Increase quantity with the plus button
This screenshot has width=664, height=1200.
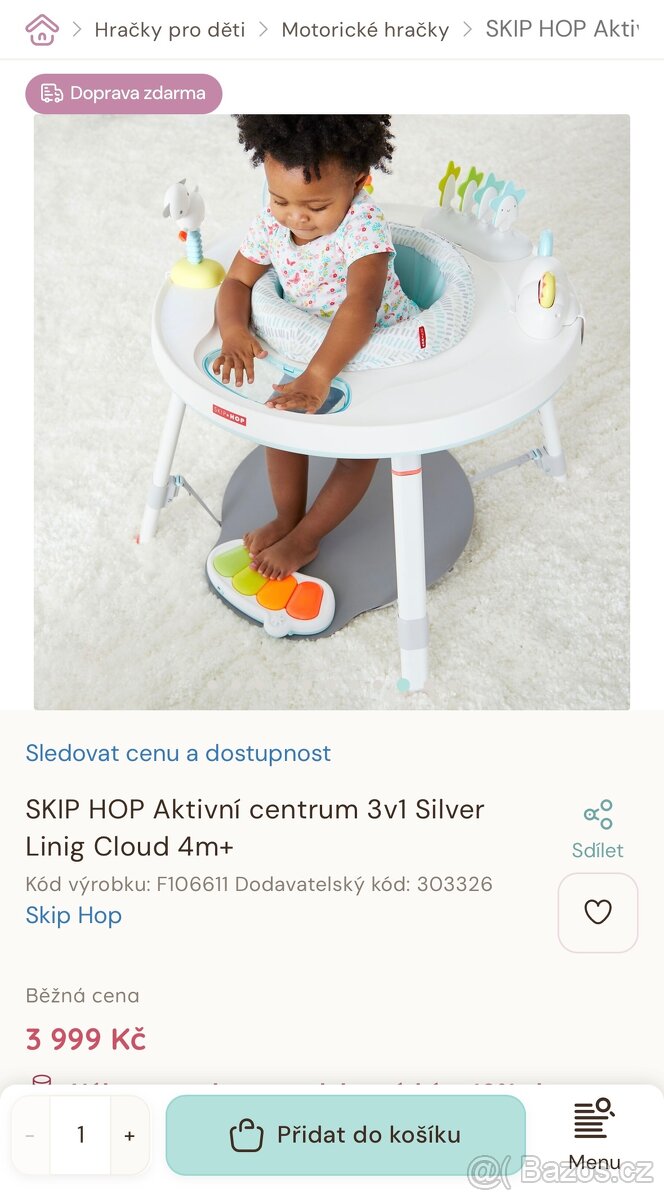[129, 1135]
